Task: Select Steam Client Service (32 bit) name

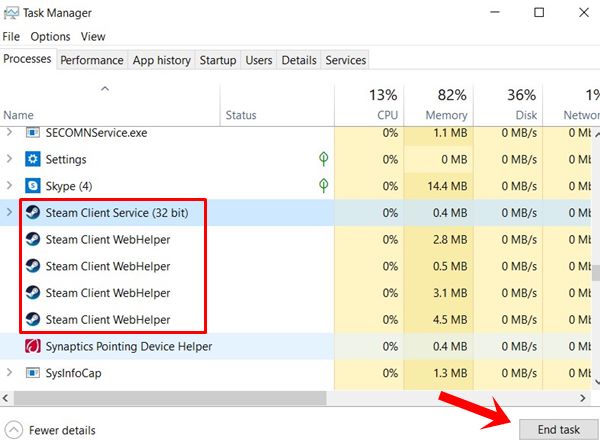Action: pos(117,213)
